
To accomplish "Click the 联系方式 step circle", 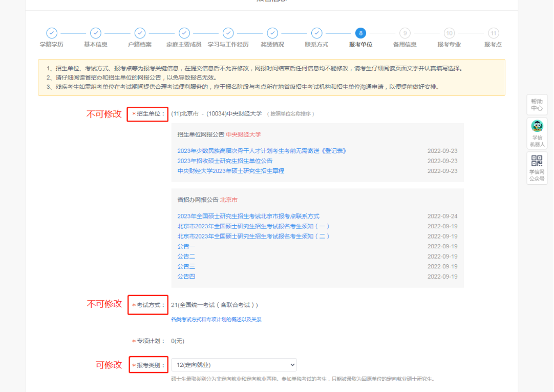I will point(317,33).
